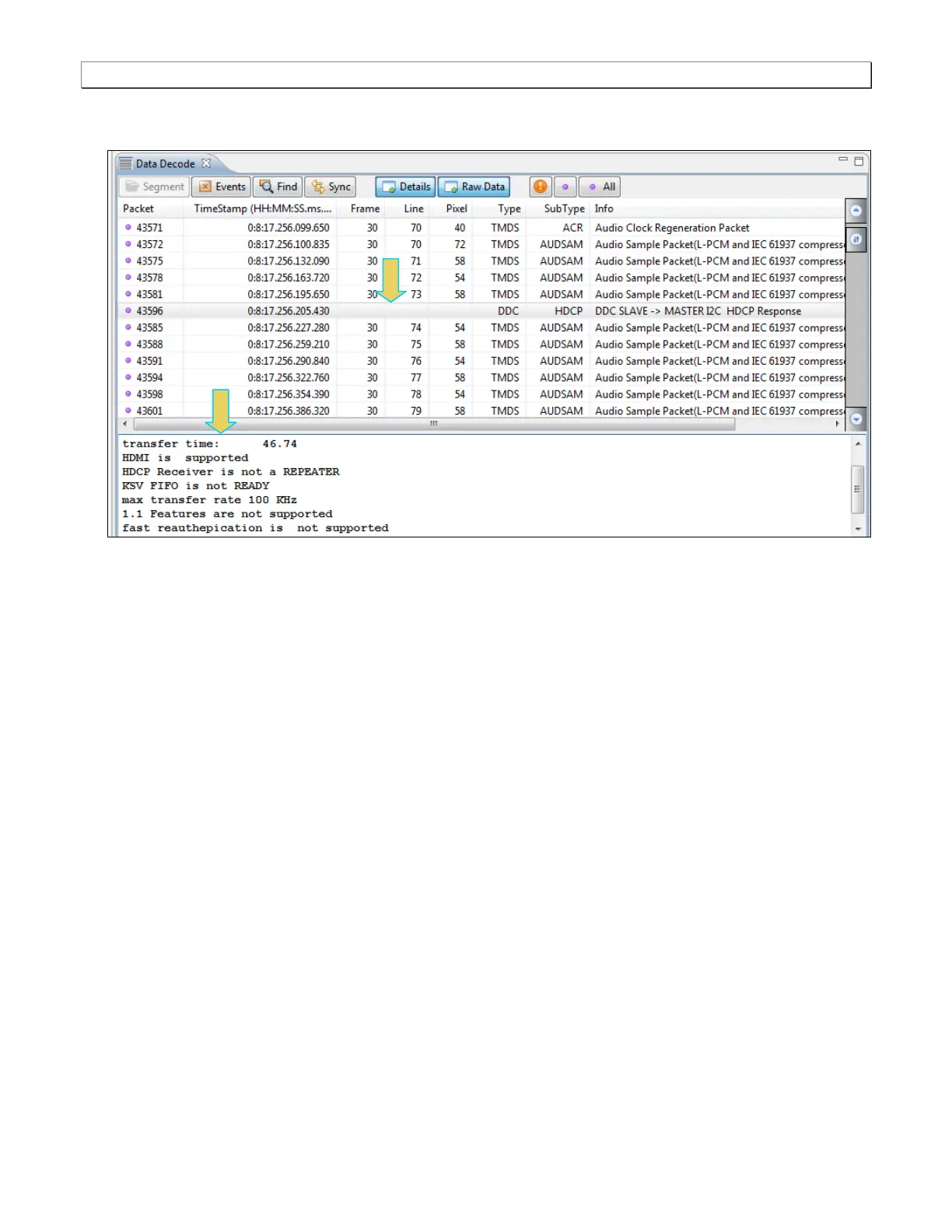Image resolution: width=952 pixels, height=1232 pixels.
Task: Click the DDC SLAVE -> MASTER I2C HDCP Response text
Action: pyautogui.click(x=698, y=311)
